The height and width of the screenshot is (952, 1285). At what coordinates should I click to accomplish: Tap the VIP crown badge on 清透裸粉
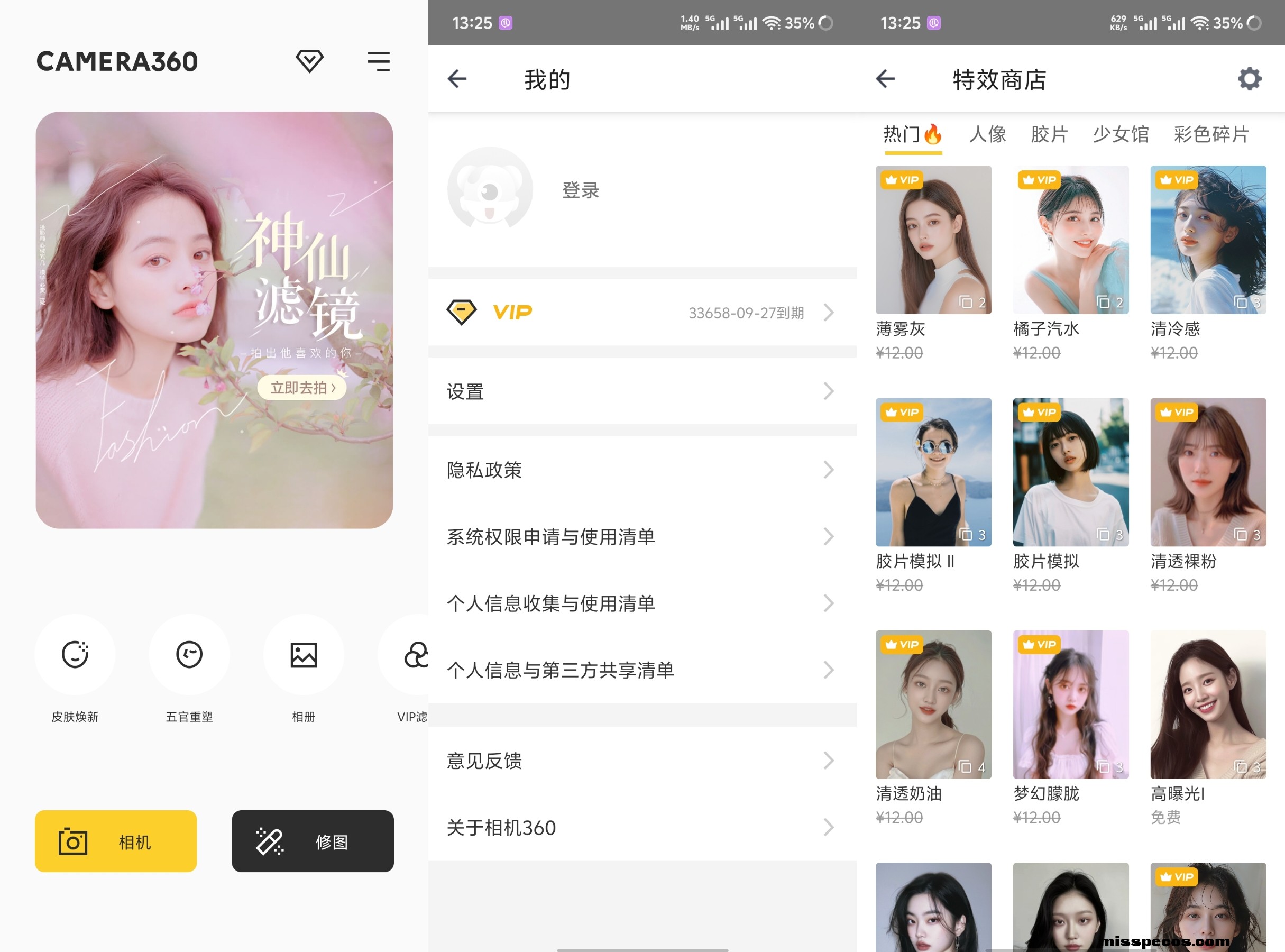click(x=1177, y=412)
